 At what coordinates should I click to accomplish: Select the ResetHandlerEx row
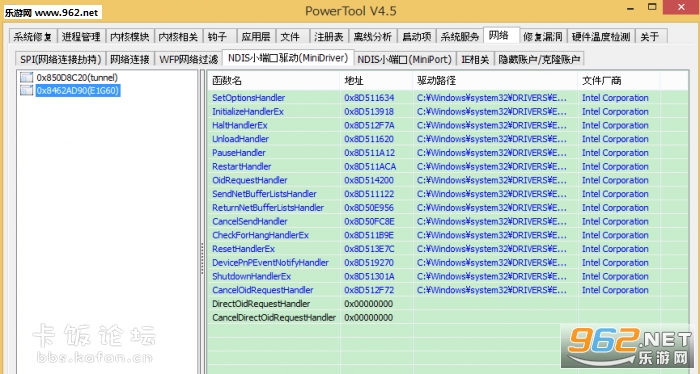(448, 249)
